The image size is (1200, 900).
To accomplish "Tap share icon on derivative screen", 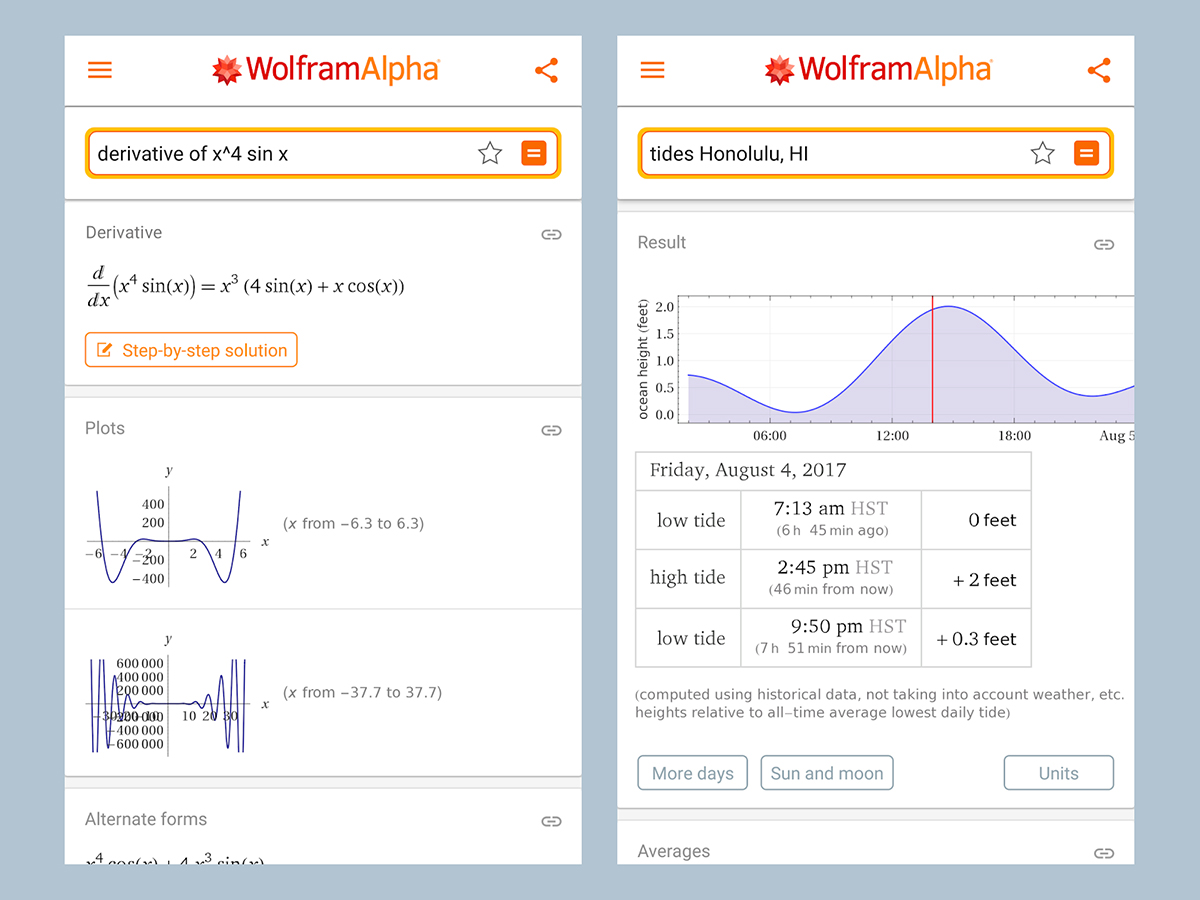I will (x=546, y=70).
